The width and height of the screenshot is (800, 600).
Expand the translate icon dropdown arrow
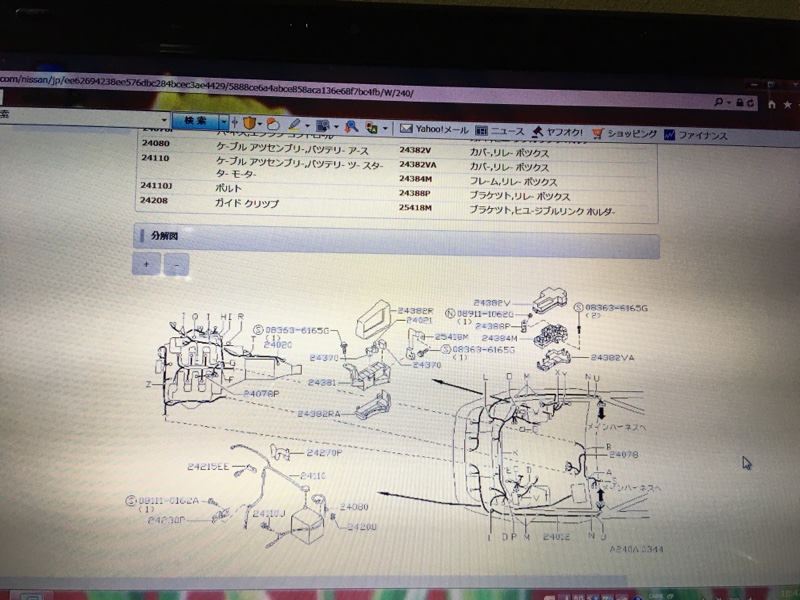pyautogui.click(x=385, y=128)
